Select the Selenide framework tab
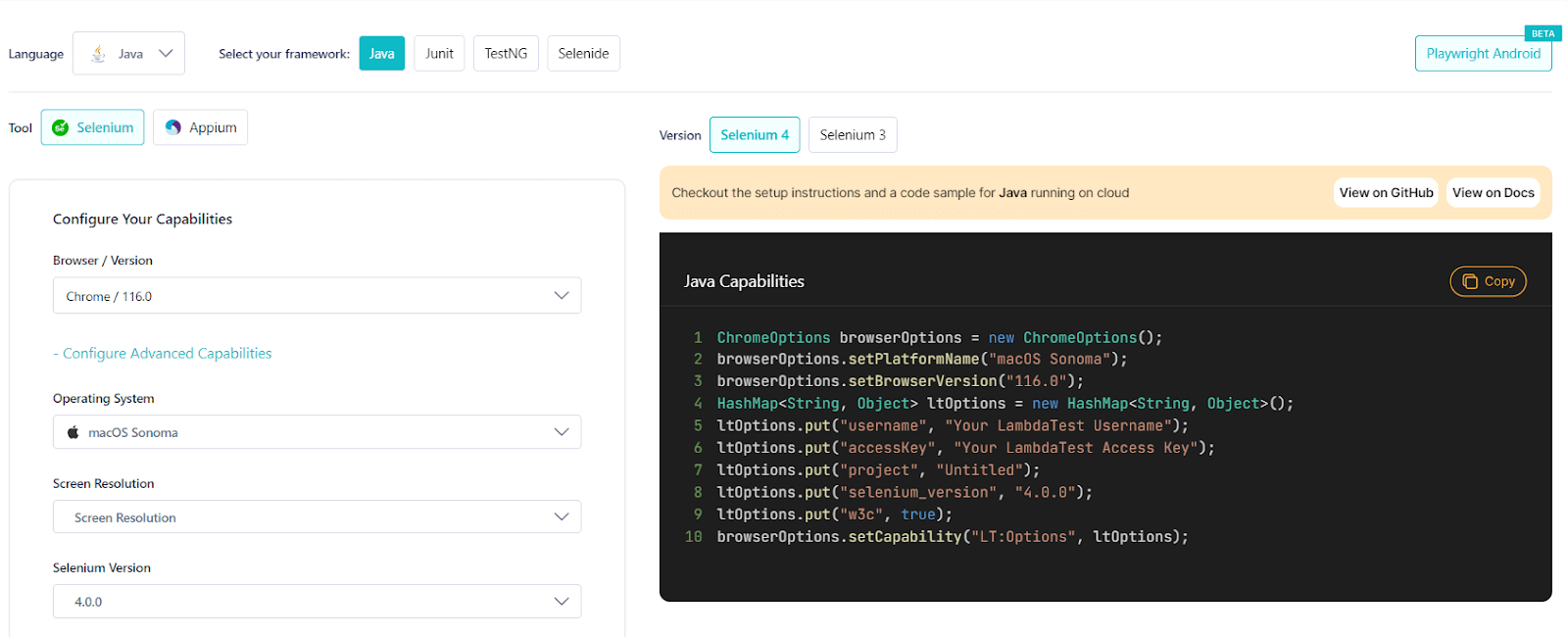Screen dimensions: 1568x637 tap(583, 54)
